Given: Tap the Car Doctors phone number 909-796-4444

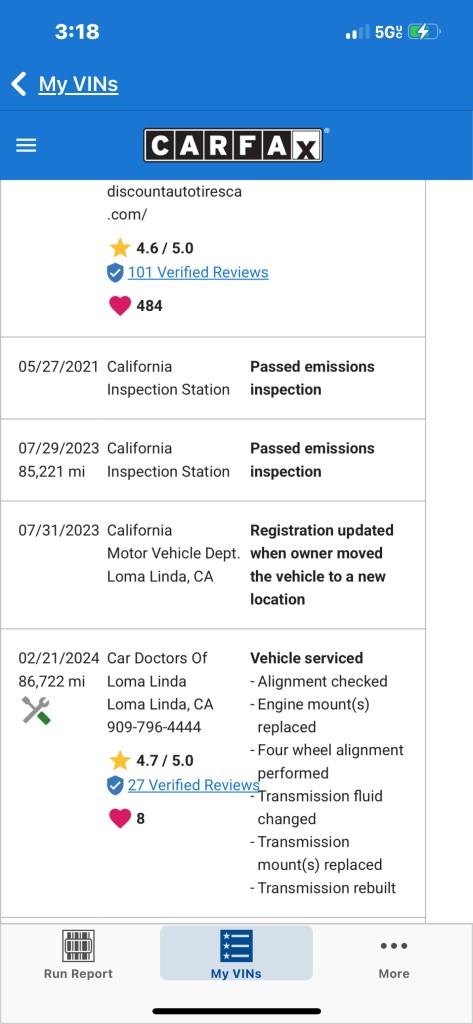Looking at the screenshot, I should click(154, 727).
